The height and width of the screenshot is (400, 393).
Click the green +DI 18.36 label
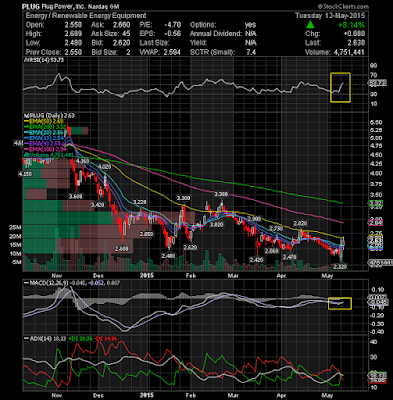[x=79, y=339]
